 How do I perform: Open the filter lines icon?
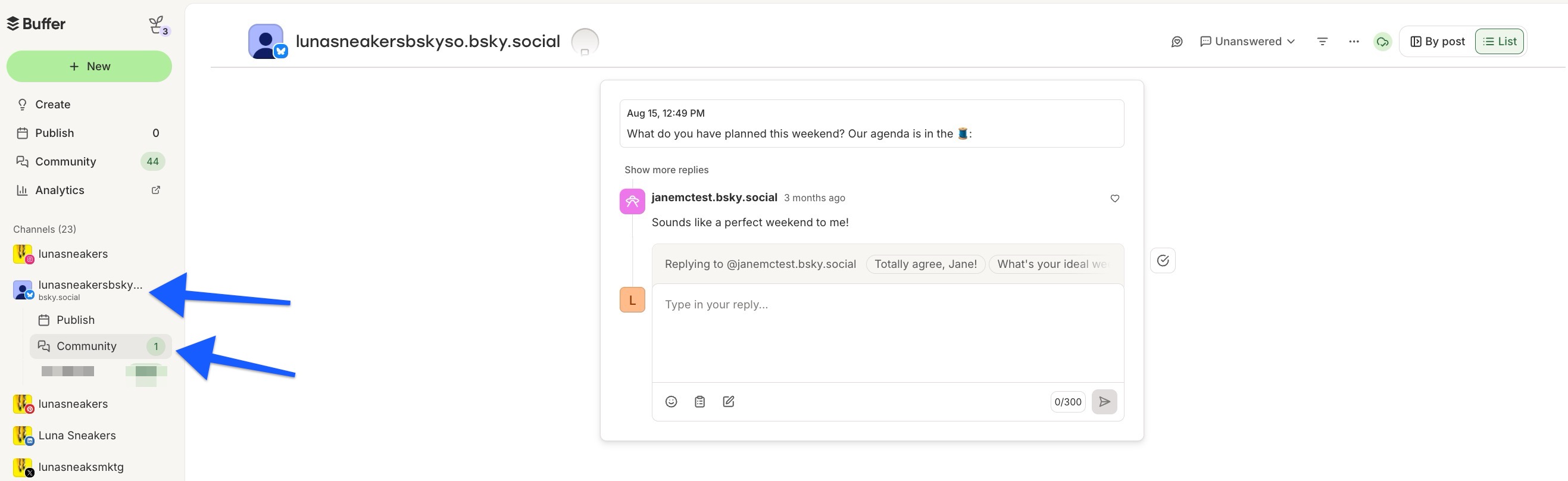(1322, 42)
